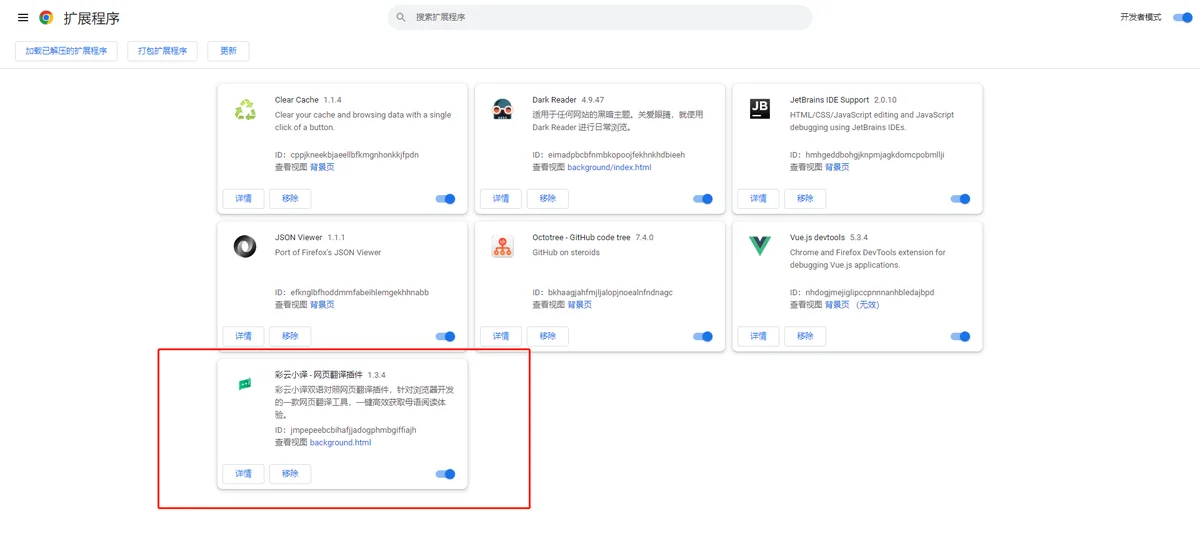
Task: Open 详情 details for 彩云小译
Action: point(244,474)
